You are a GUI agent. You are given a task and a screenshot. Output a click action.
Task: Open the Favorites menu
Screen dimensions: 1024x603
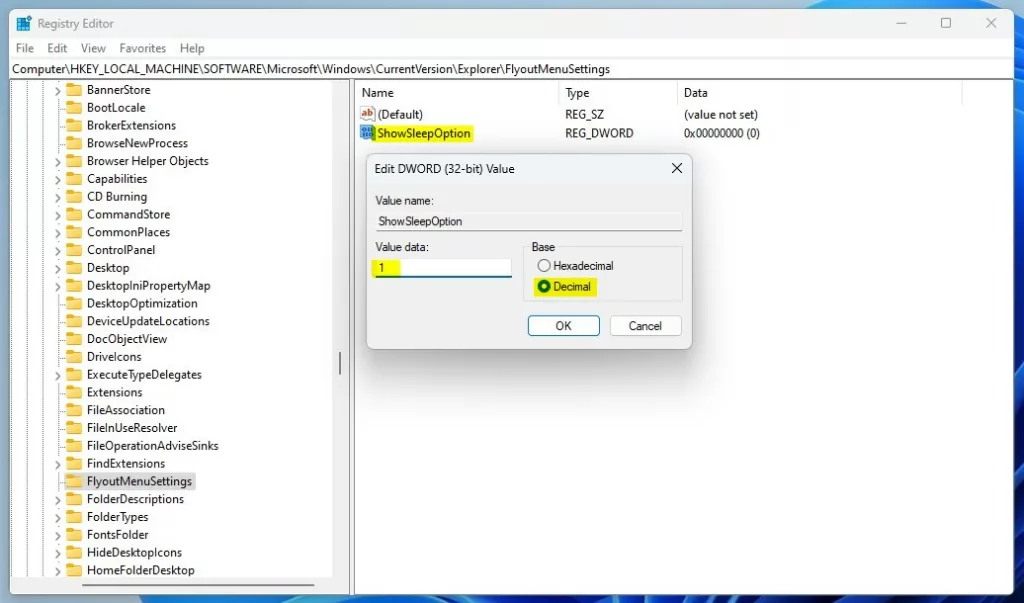click(142, 48)
